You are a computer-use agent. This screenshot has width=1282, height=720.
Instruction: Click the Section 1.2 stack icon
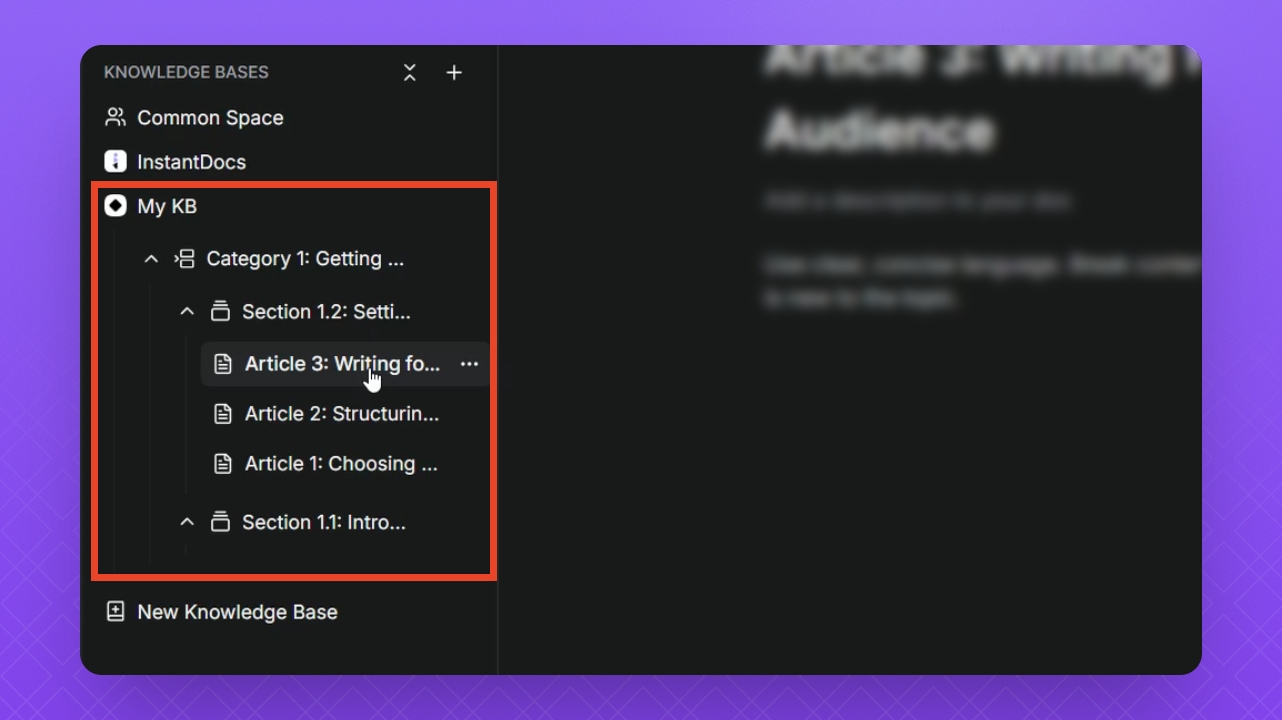(221, 312)
